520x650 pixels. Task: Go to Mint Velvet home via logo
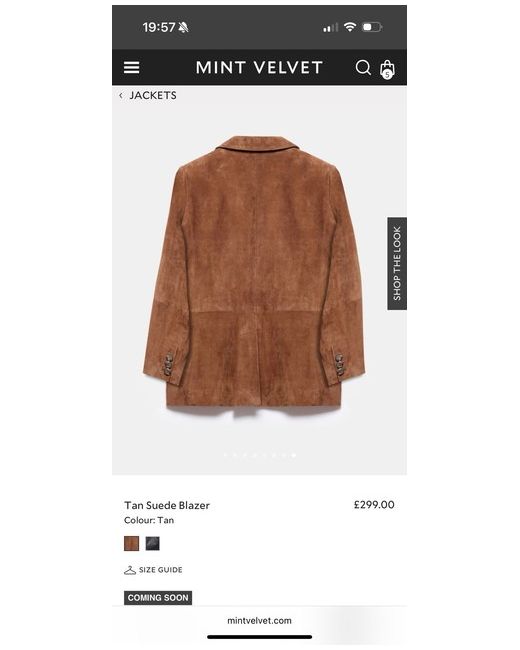click(259, 68)
